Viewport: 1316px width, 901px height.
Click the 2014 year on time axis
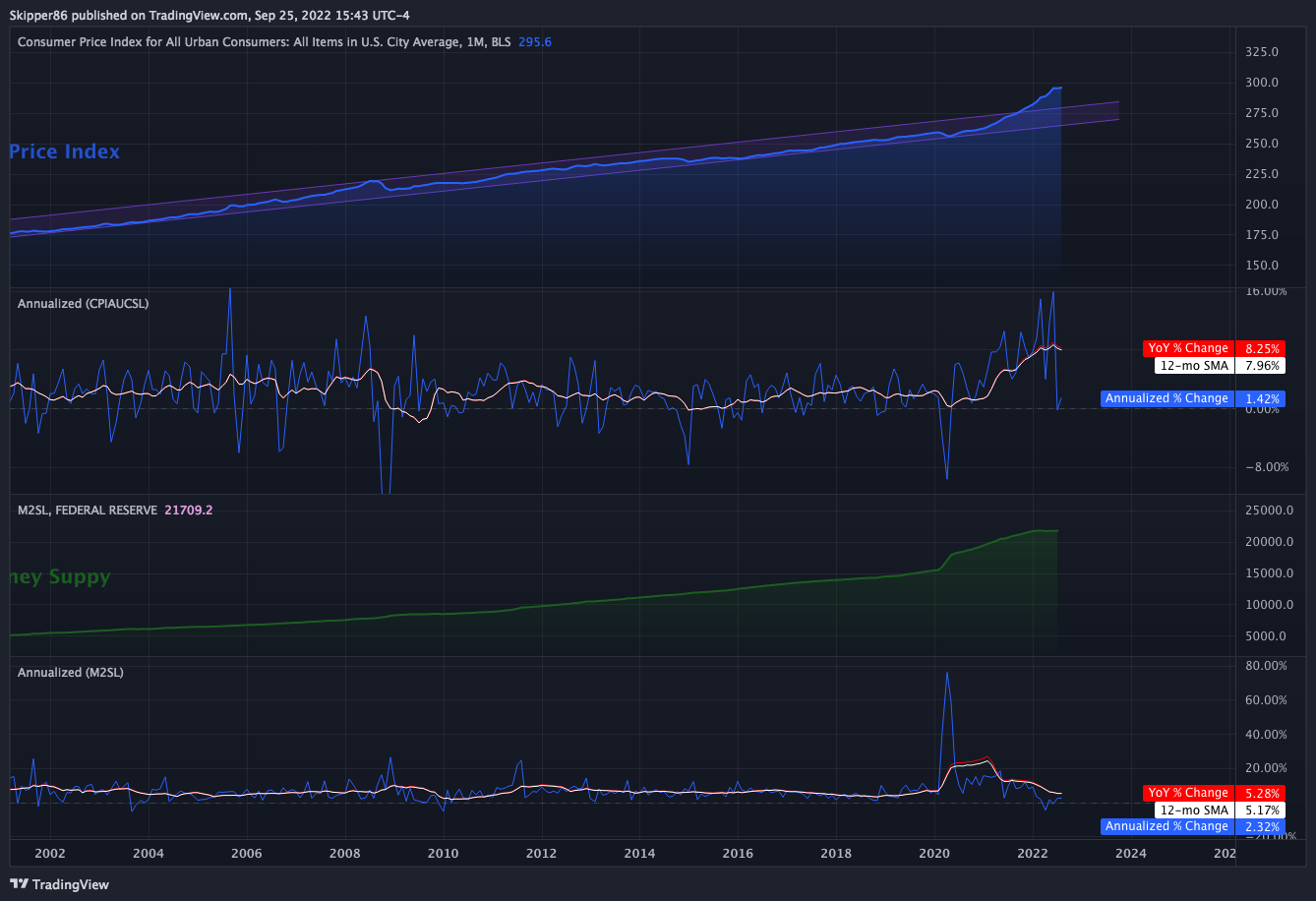click(639, 853)
